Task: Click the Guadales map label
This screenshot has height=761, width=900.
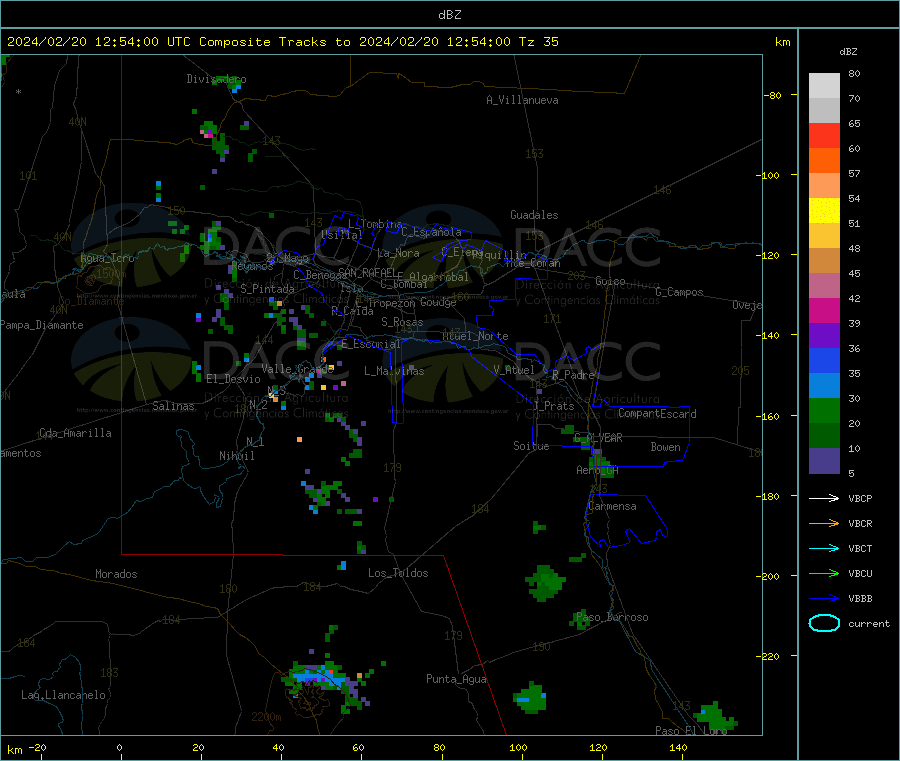Action: [534, 215]
